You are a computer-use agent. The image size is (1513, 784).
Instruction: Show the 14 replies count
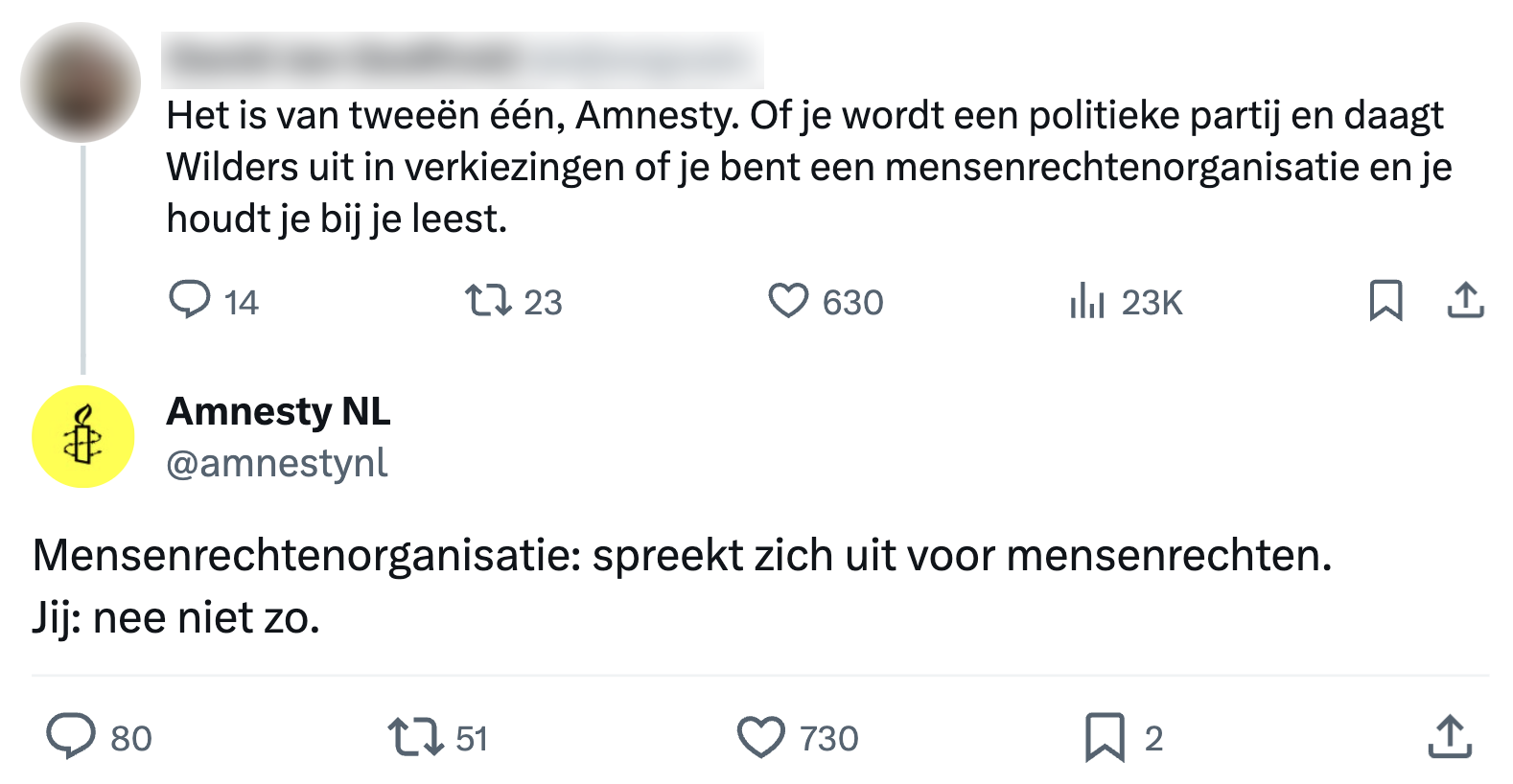tap(241, 303)
